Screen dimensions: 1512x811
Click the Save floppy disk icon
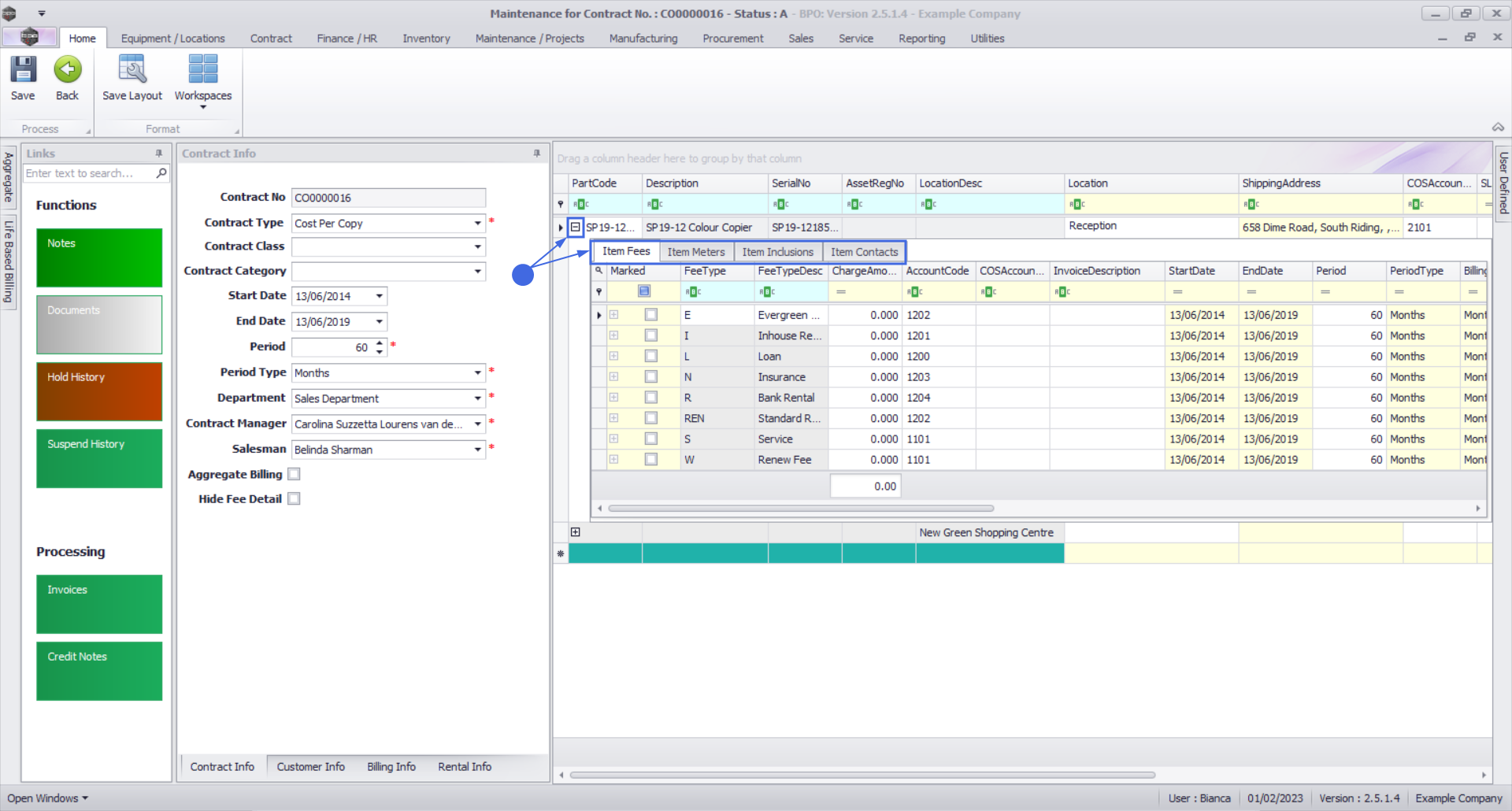point(23,70)
